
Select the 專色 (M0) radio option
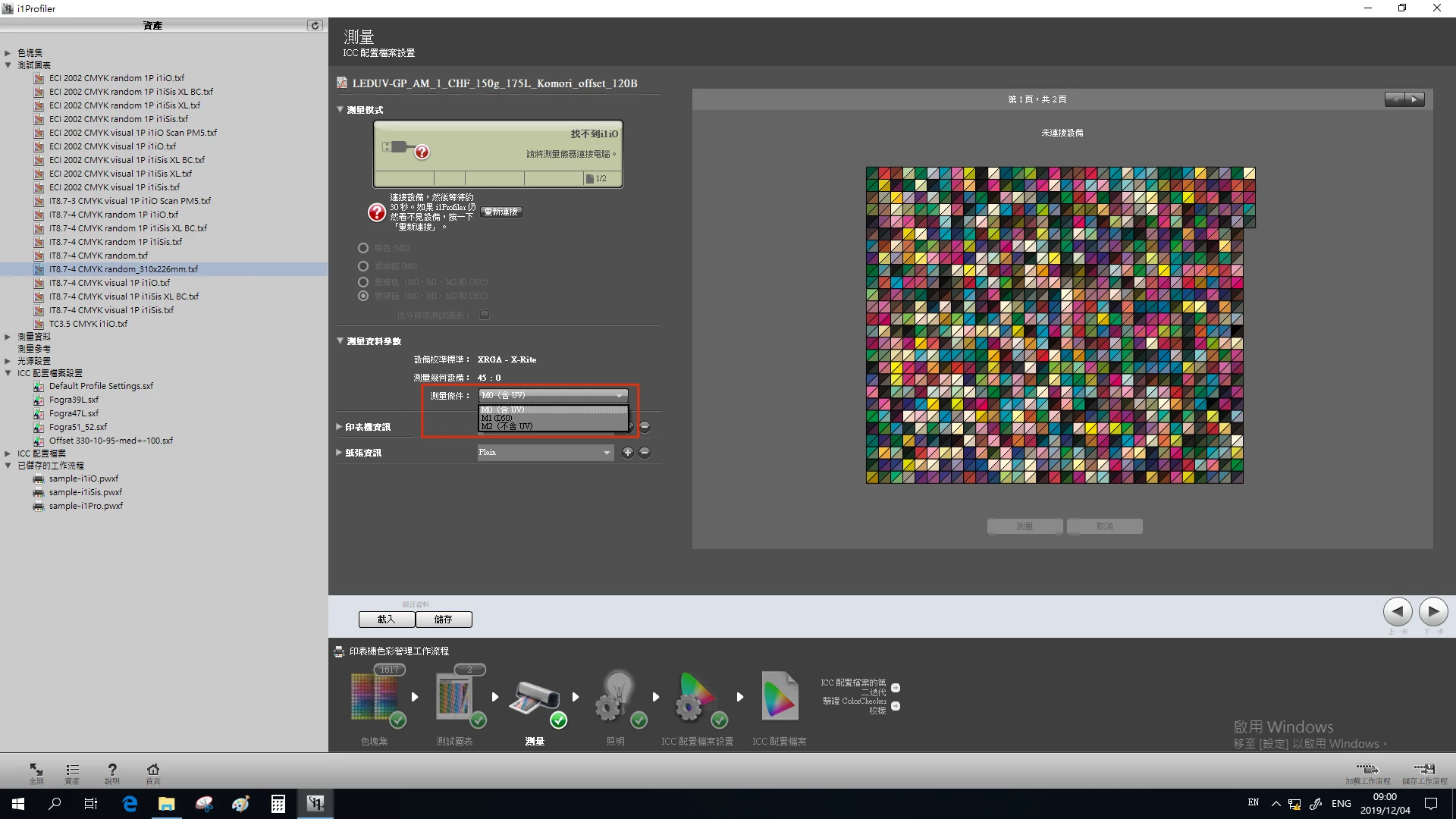[363, 248]
